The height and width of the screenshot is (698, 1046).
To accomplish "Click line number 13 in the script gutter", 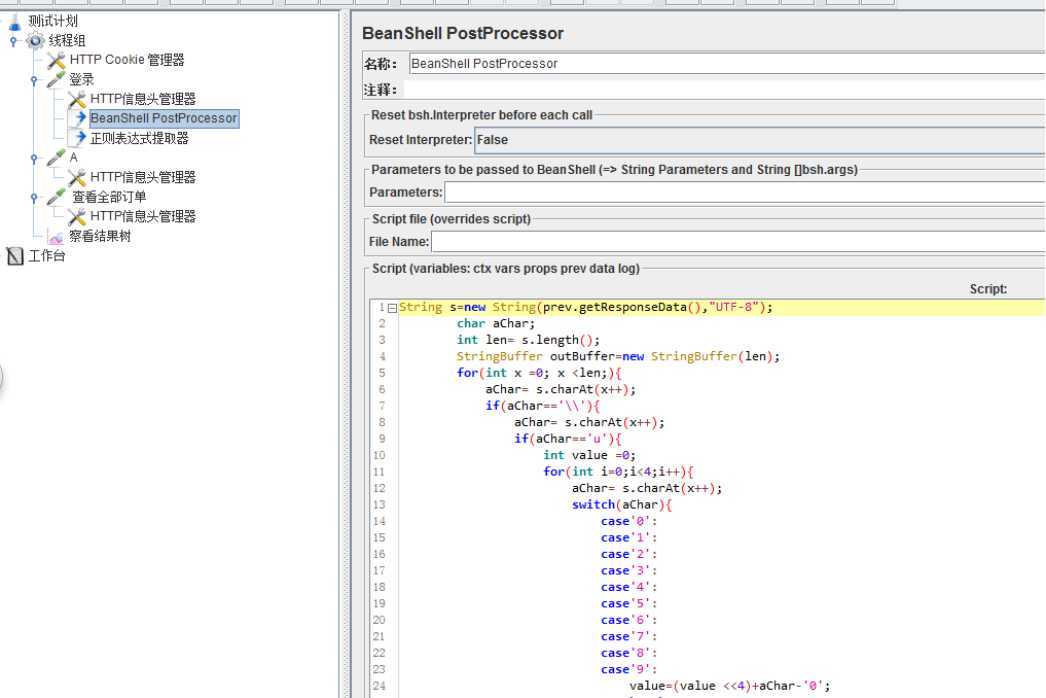I will point(379,505).
